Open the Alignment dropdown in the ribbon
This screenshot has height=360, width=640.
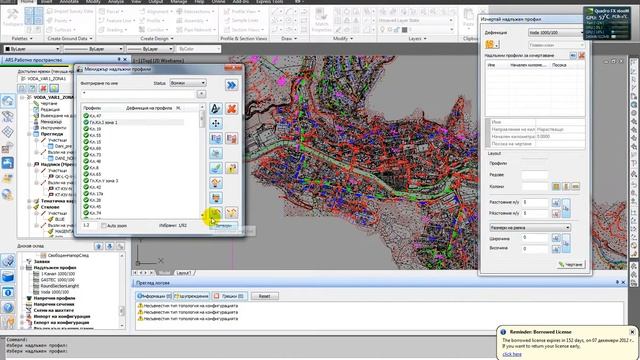156,11
